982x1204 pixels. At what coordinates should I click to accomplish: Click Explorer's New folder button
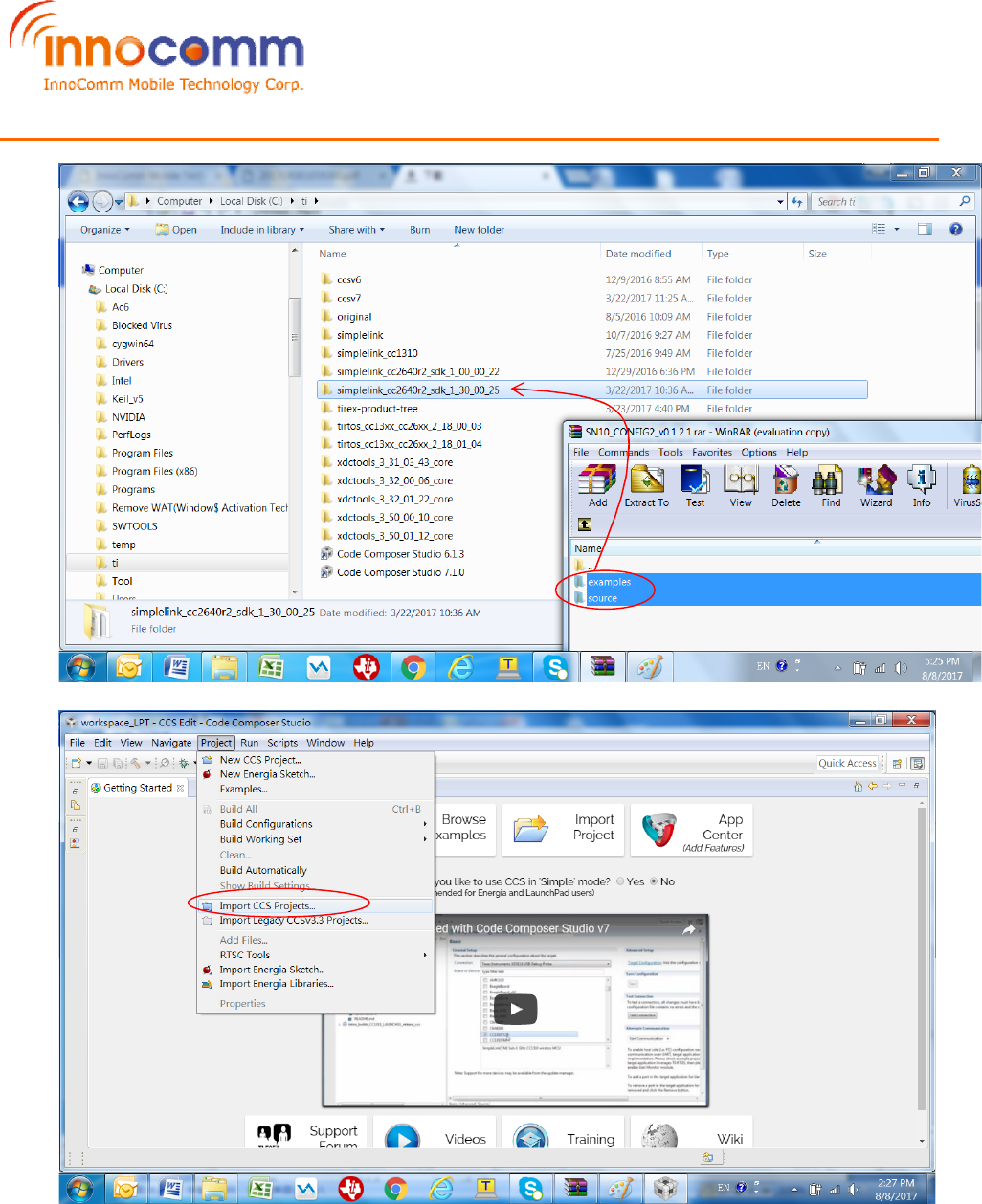click(479, 230)
